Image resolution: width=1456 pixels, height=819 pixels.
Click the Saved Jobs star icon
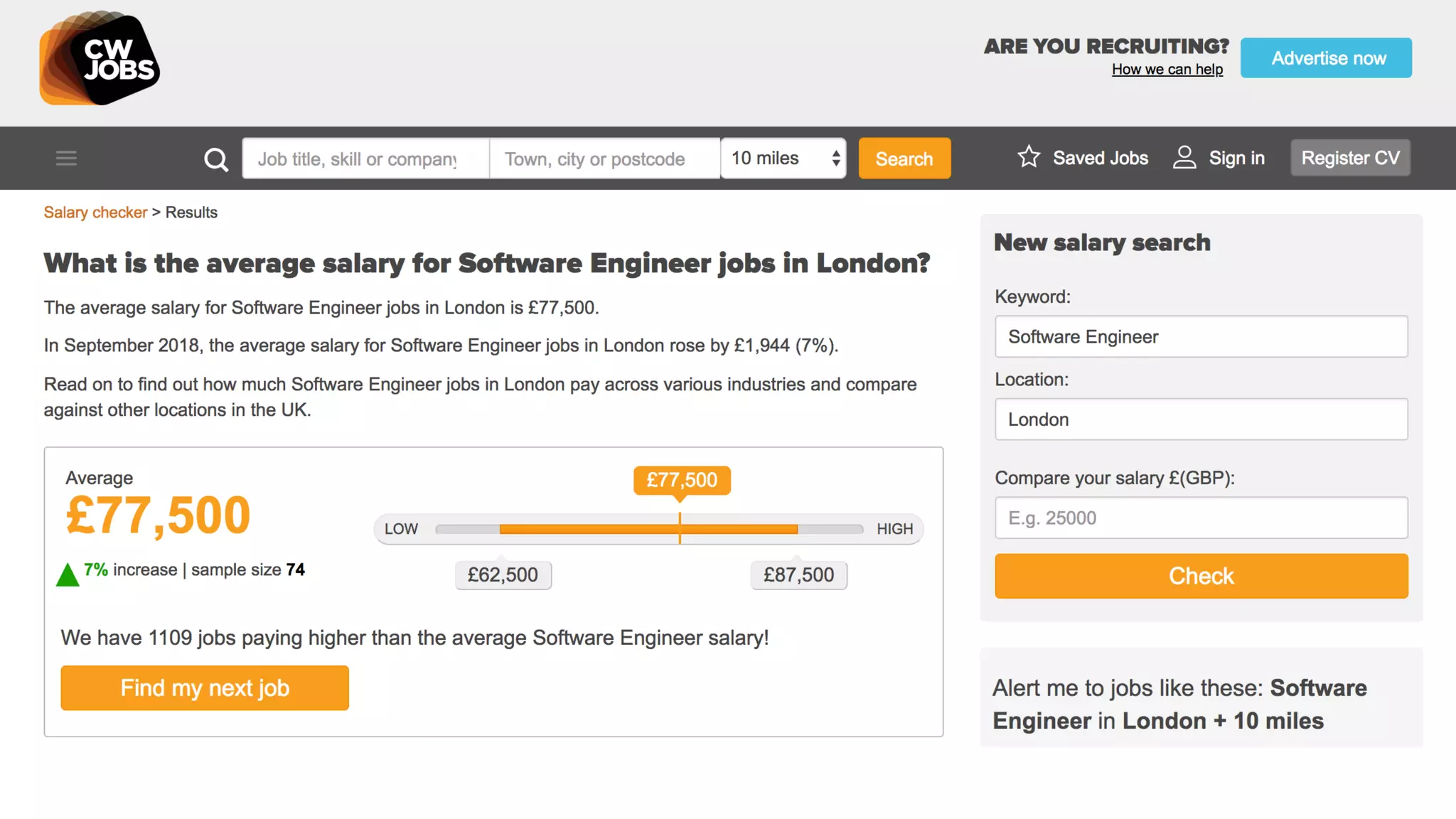[1028, 157]
